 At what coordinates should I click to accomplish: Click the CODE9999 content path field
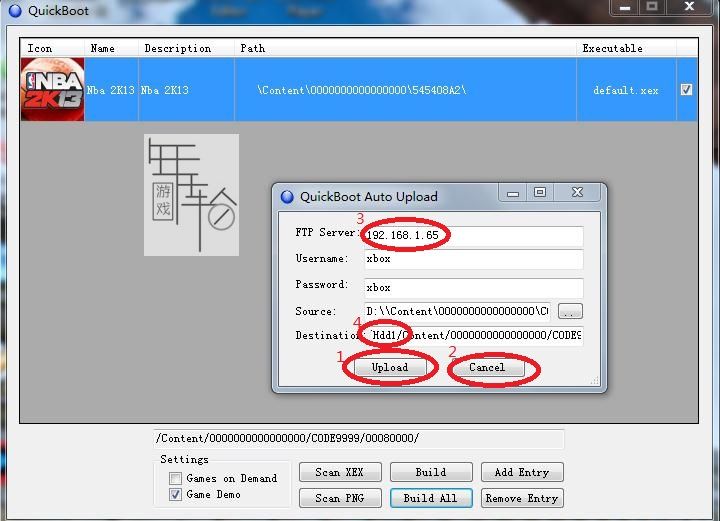[x=359, y=438]
